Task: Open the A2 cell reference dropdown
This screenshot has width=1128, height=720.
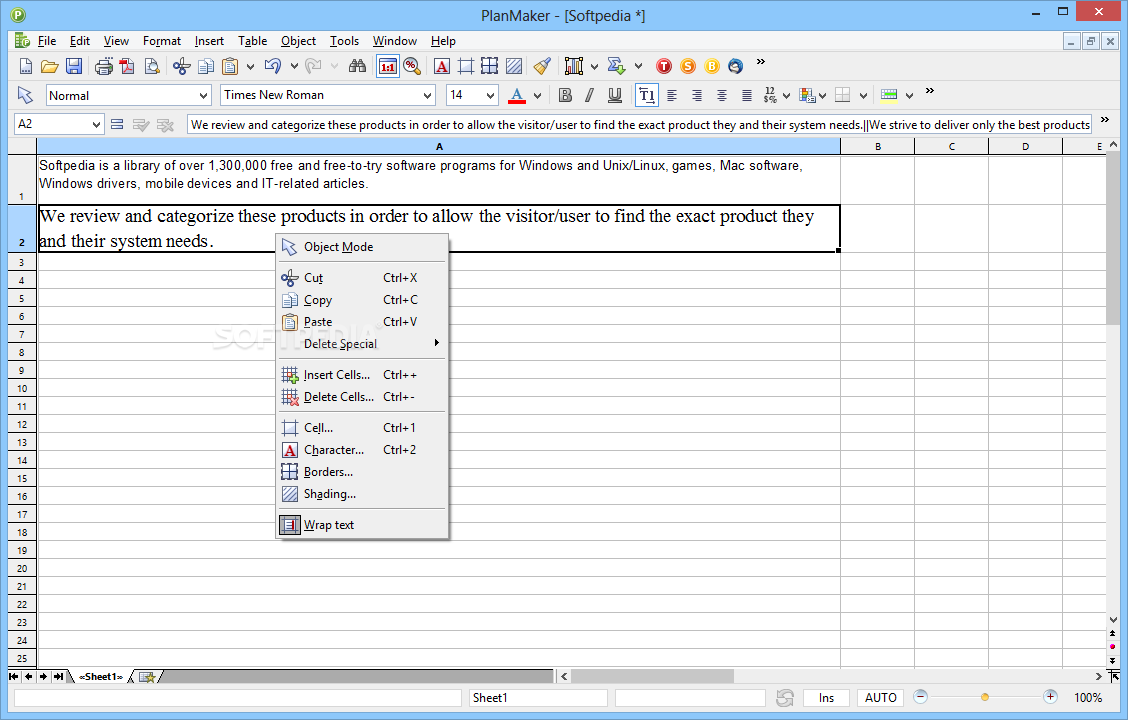Action: [96, 124]
